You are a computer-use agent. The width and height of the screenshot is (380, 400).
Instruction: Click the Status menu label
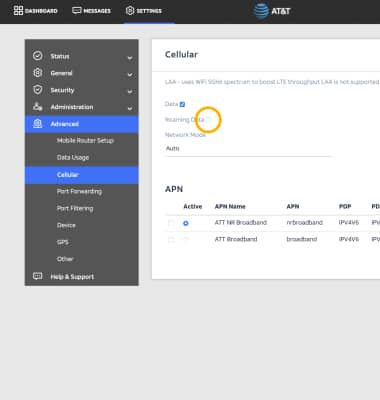pos(60,56)
